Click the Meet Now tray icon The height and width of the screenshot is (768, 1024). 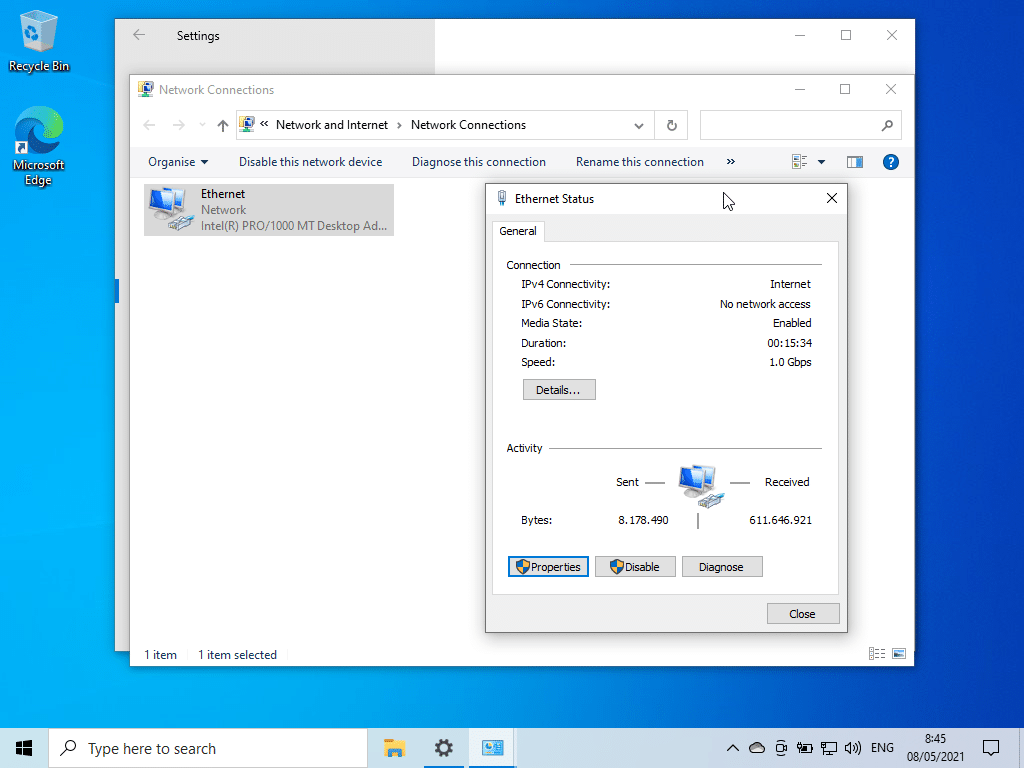coord(781,748)
